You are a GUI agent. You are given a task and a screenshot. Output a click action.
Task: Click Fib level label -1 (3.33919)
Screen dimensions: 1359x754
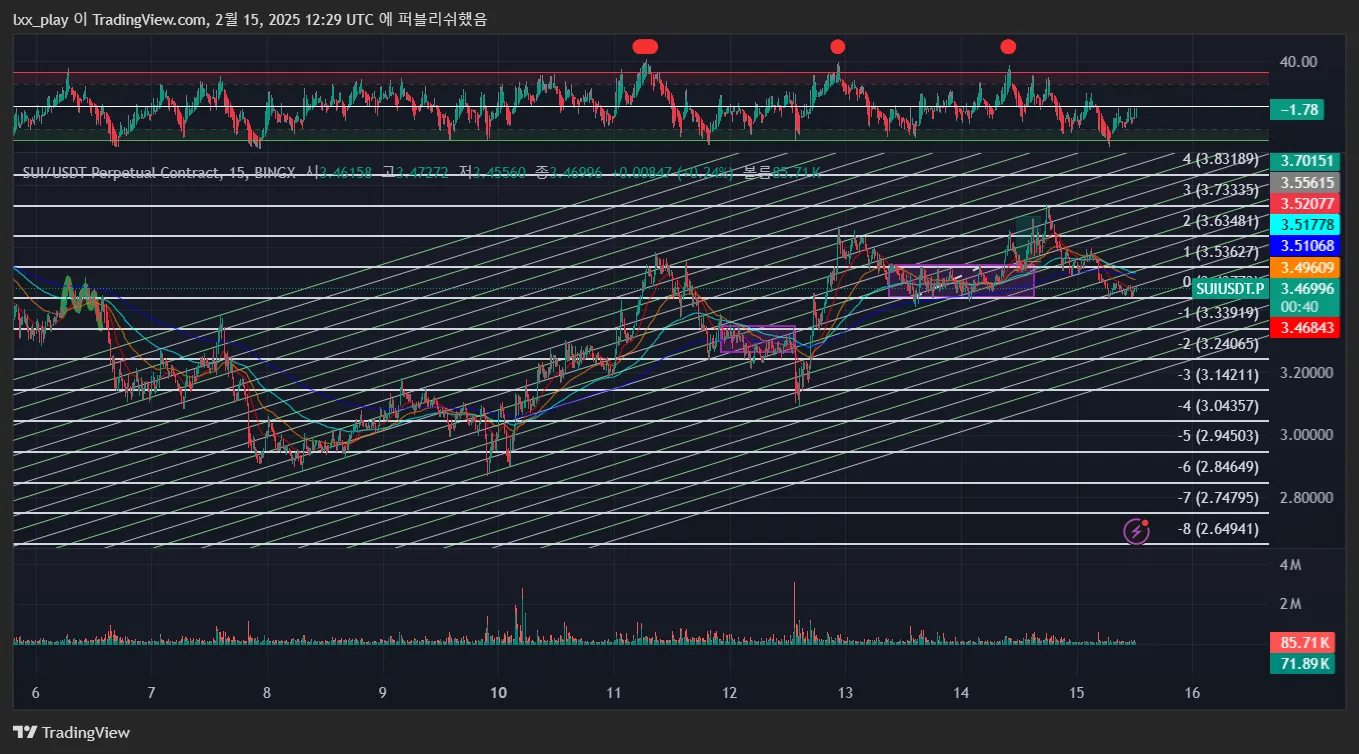tap(1218, 313)
